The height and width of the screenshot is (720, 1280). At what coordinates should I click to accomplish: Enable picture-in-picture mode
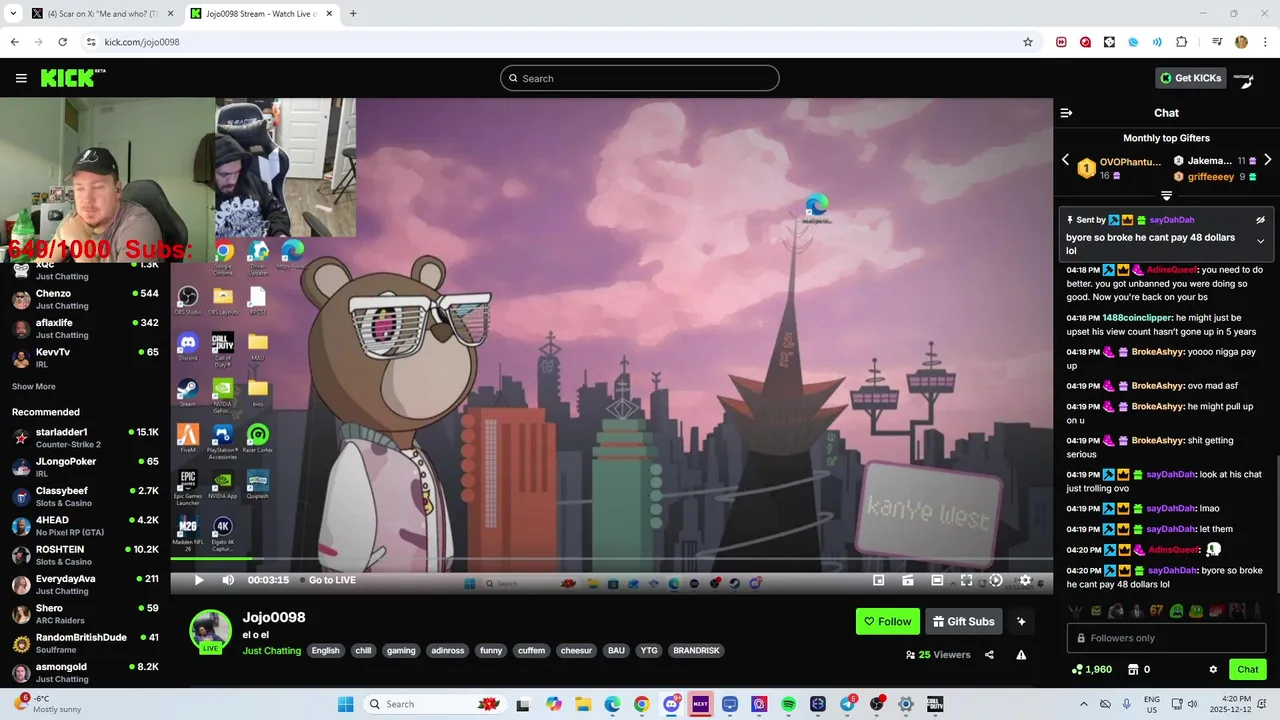(878, 580)
